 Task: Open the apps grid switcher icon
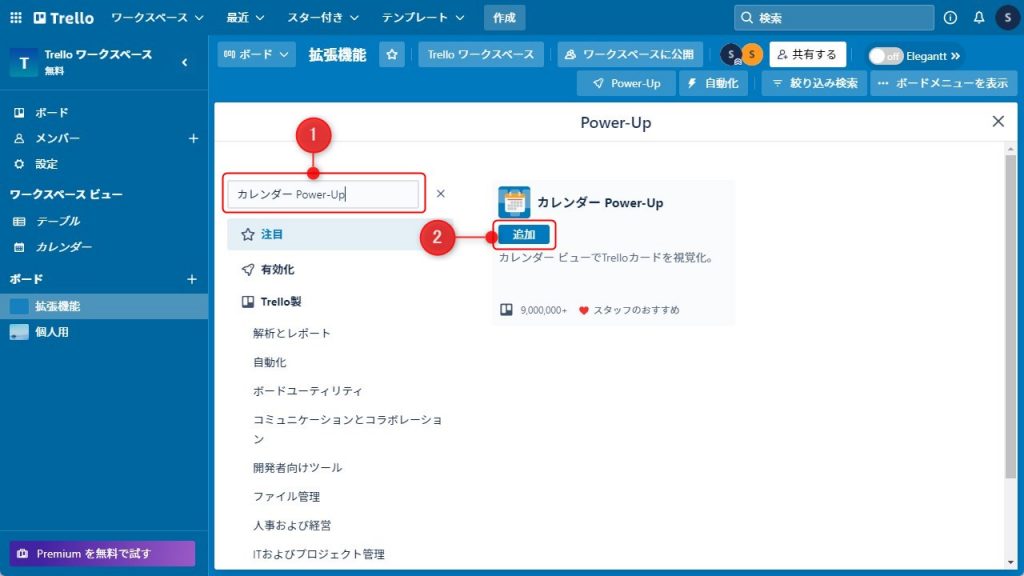[16, 18]
